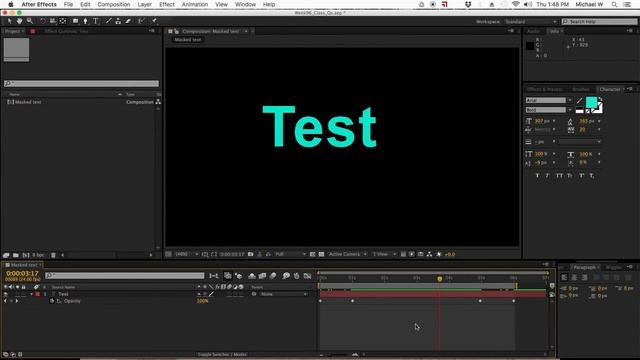Delete selected project item with trash icon
Screen dimensions: 640x360
pos(53,255)
